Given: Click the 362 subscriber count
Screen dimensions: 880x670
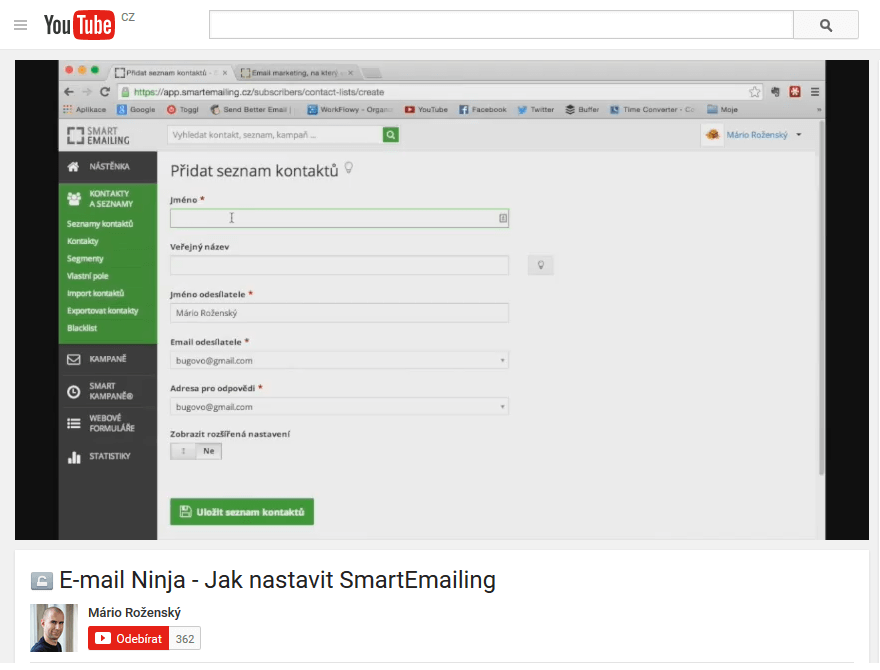Looking at the screenshot, I should (x=185, y=639).
